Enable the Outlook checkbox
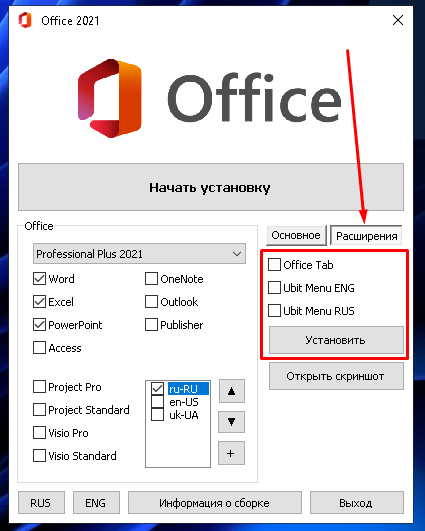The image size is (425, 531). 151,302
